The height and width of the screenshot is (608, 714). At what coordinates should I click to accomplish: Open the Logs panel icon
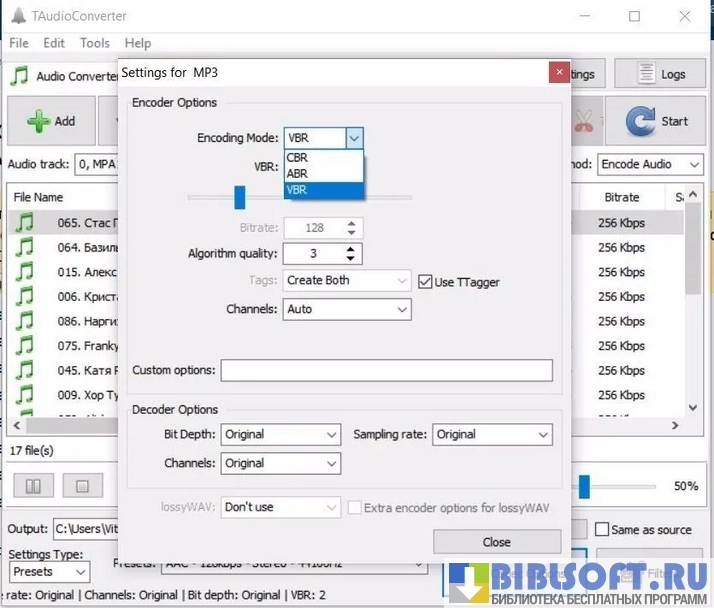(x=647, y=74)
